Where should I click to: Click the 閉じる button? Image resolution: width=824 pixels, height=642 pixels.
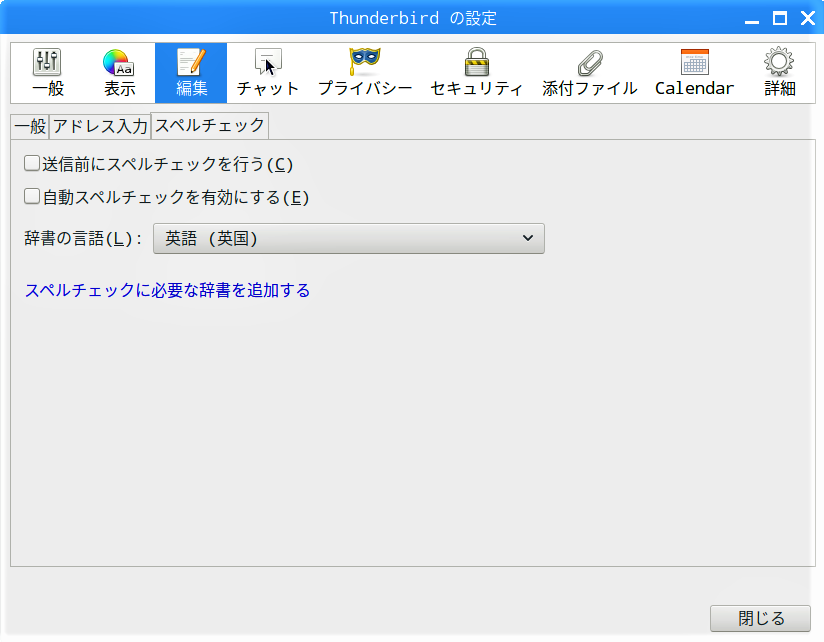click(x=760, y=618)
